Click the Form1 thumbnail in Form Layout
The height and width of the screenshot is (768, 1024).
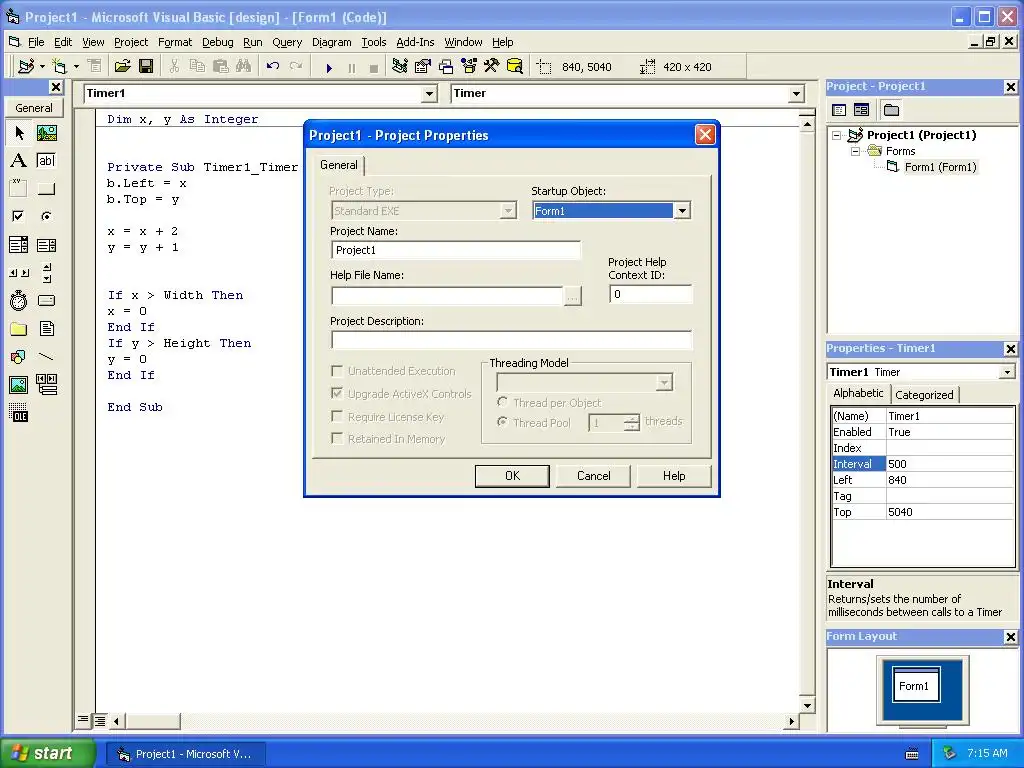tap(916, 685)
